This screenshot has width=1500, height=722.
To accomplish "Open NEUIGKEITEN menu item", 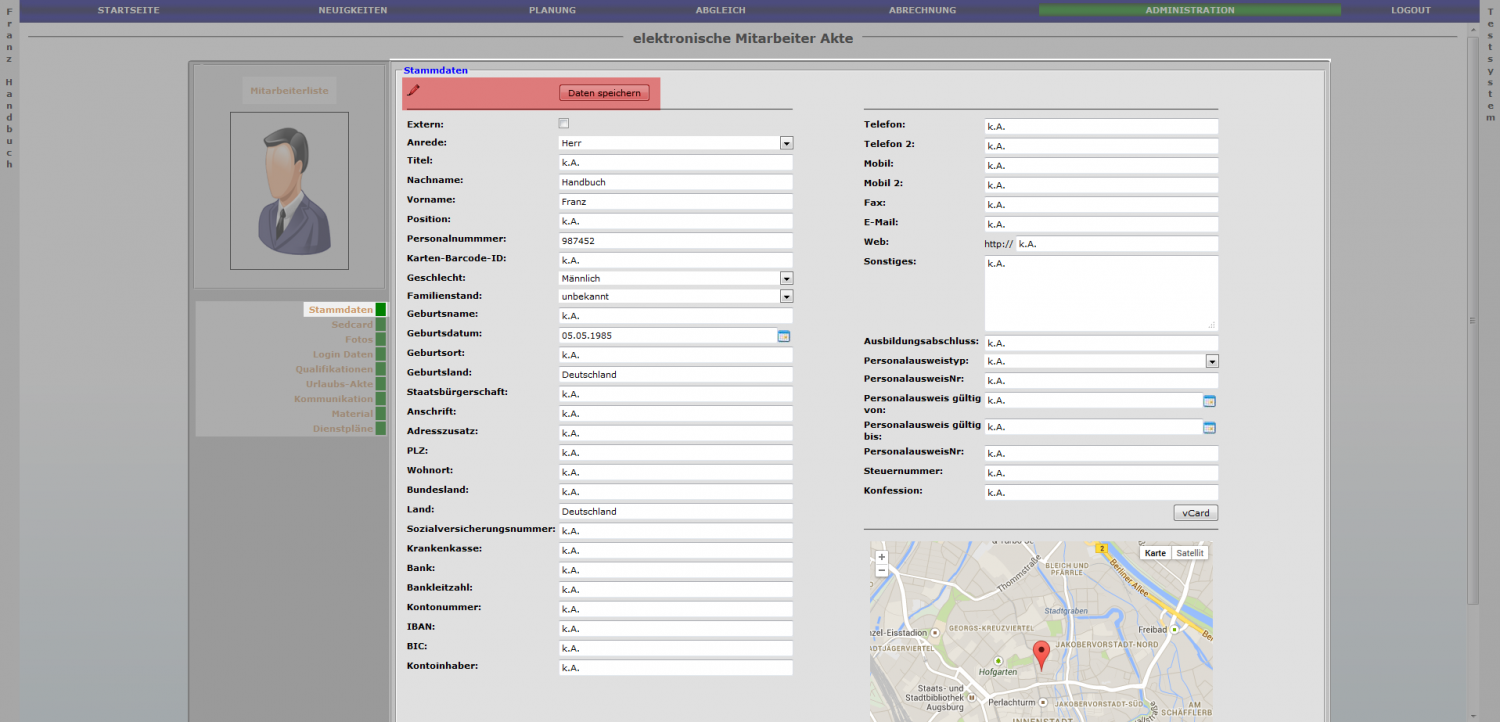I will click(353, 10).
